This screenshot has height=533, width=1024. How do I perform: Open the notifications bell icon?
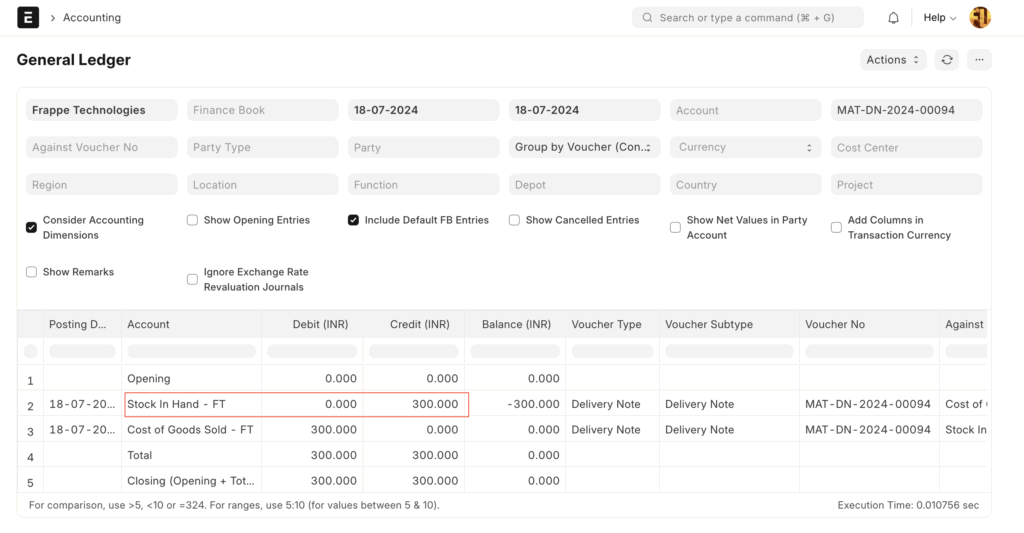tap(893, 18)
